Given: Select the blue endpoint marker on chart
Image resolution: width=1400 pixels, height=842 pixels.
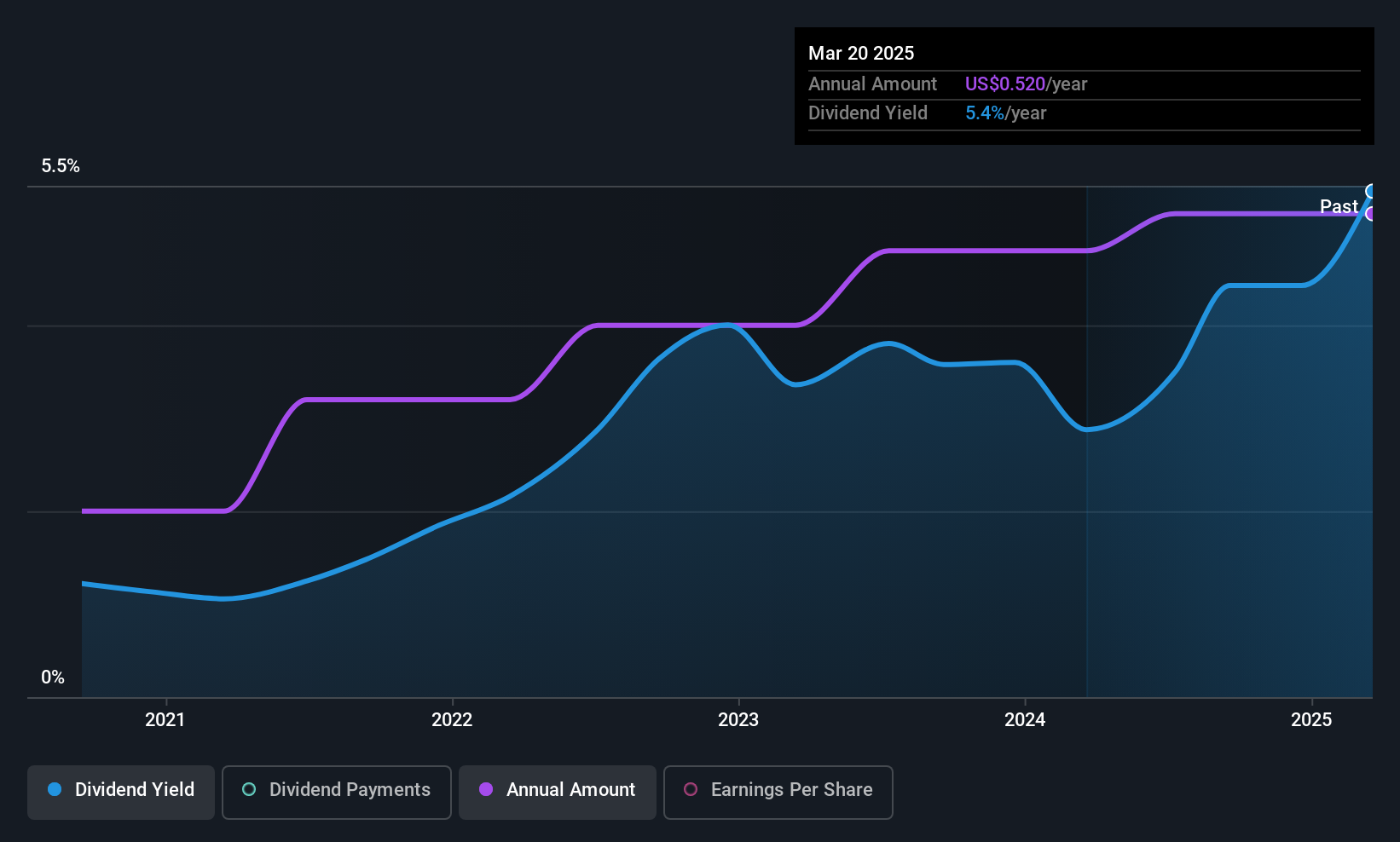Looking at the screenshot, I should 1370,191.
